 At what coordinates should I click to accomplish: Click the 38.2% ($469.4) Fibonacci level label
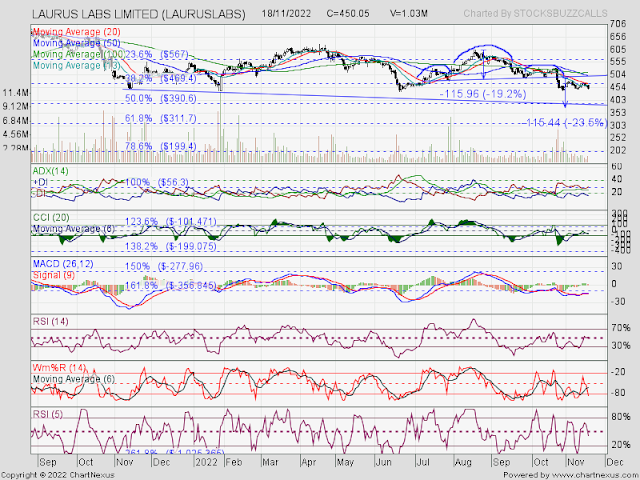pyautogui.click(x=160, y=78)
